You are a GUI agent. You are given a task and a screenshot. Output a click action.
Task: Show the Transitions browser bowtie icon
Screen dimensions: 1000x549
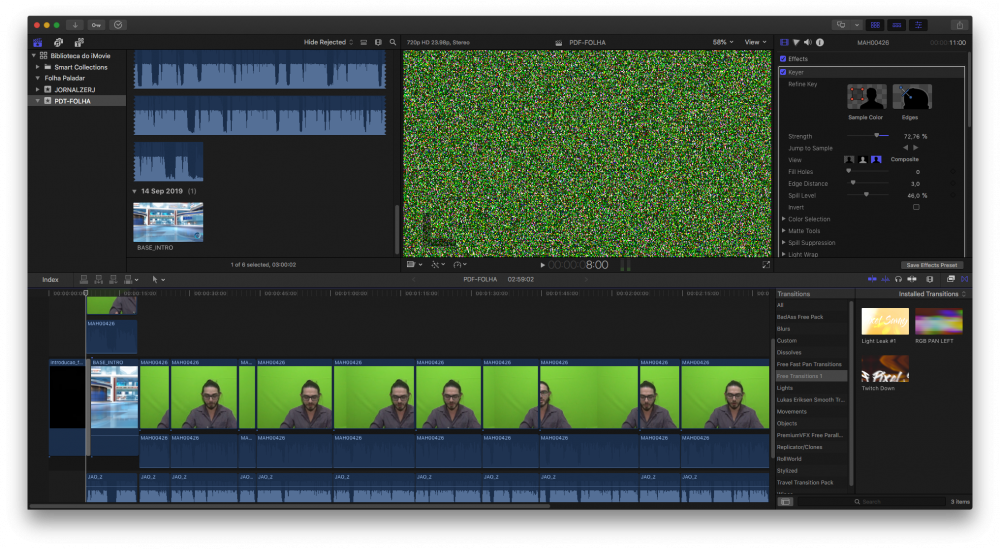964,279
